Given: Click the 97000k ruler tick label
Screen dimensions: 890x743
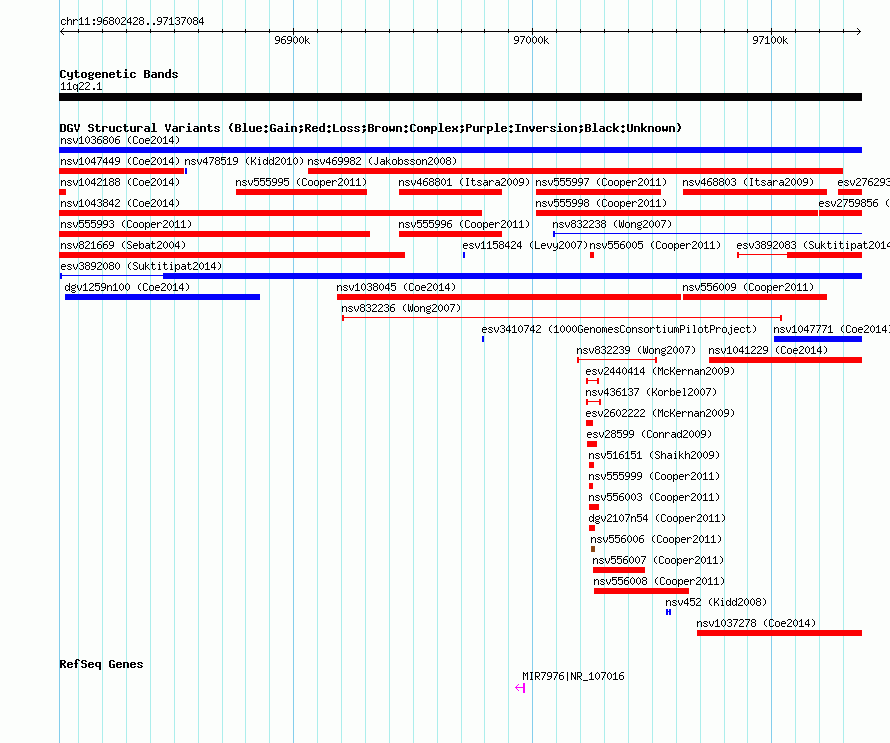Looking at the screenshot, I should 531,40.
